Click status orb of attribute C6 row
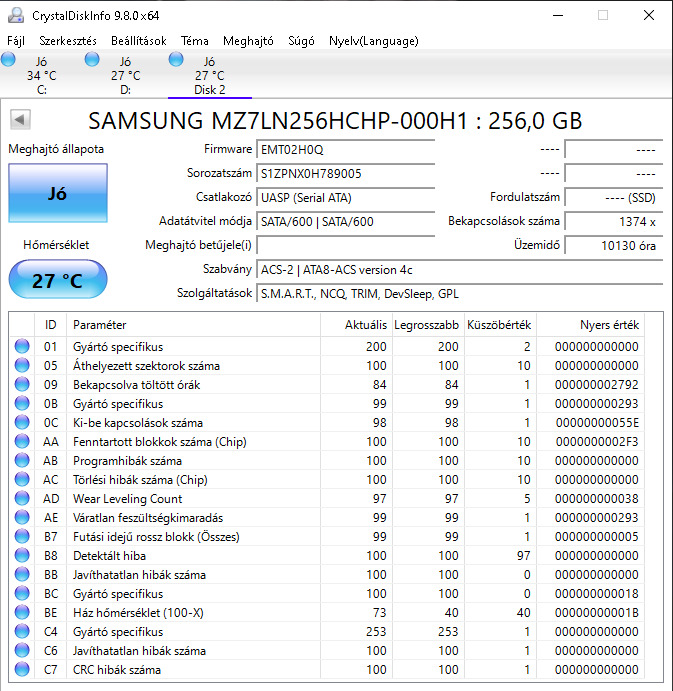The height and width of the screenshot is (691, 673). 22,650
